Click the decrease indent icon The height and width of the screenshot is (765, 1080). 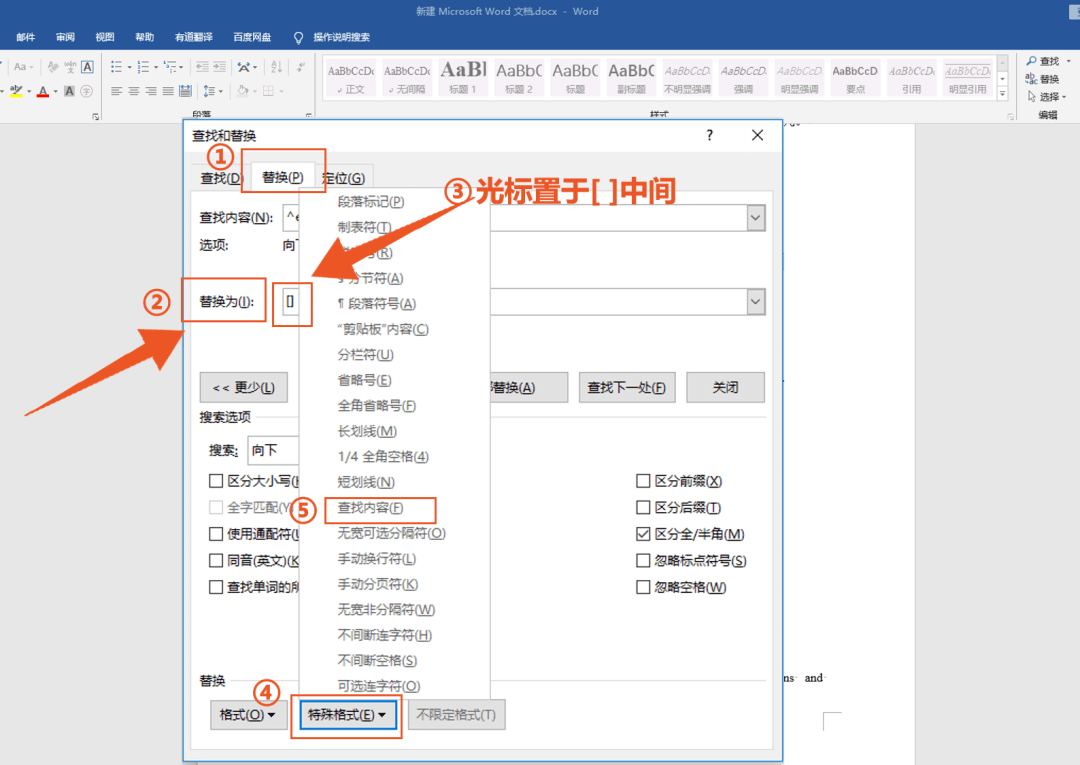tap(202, 67)
